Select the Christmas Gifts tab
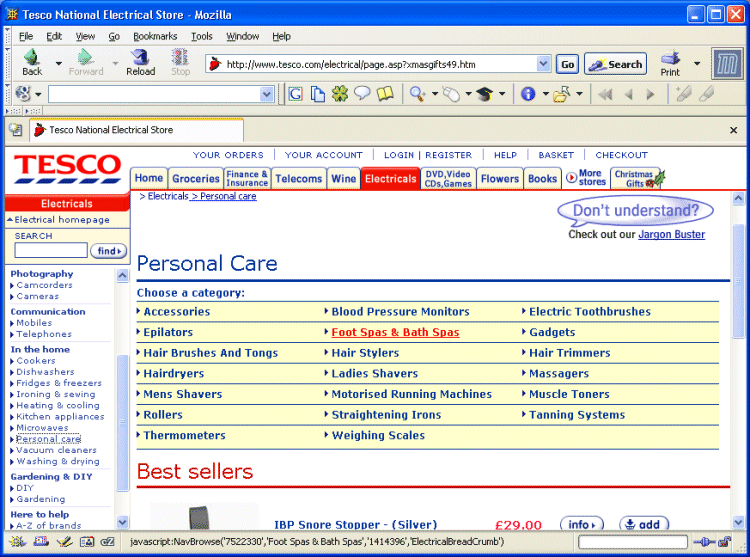 click(638, 178)
